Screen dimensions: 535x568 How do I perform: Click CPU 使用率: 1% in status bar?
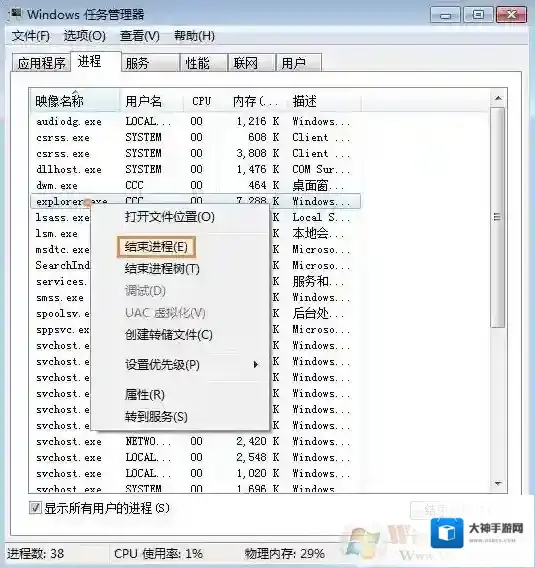coord(158,554)
